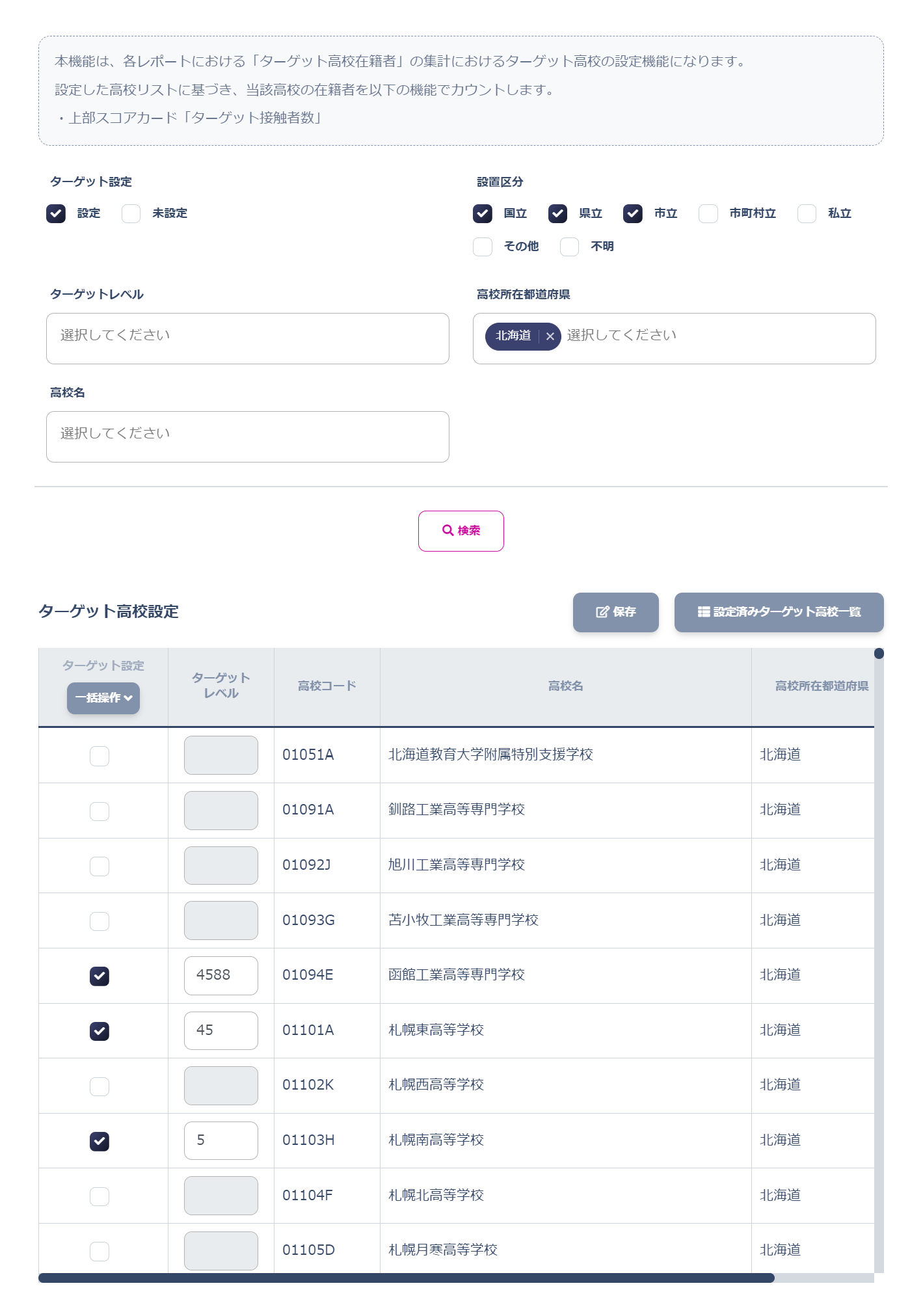Viewport: 923px width, 1316px height.
Task: Uncheck target box for 札幌東高等学校
Action: click(100, 1031)
